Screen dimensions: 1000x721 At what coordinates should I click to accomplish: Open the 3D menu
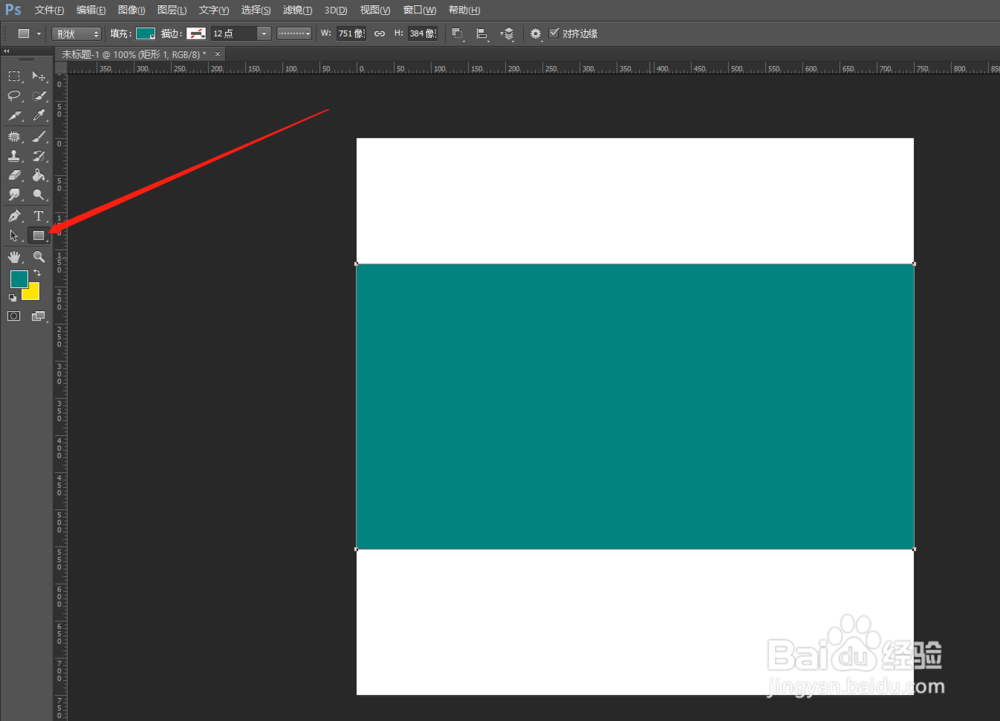point(335,10)
